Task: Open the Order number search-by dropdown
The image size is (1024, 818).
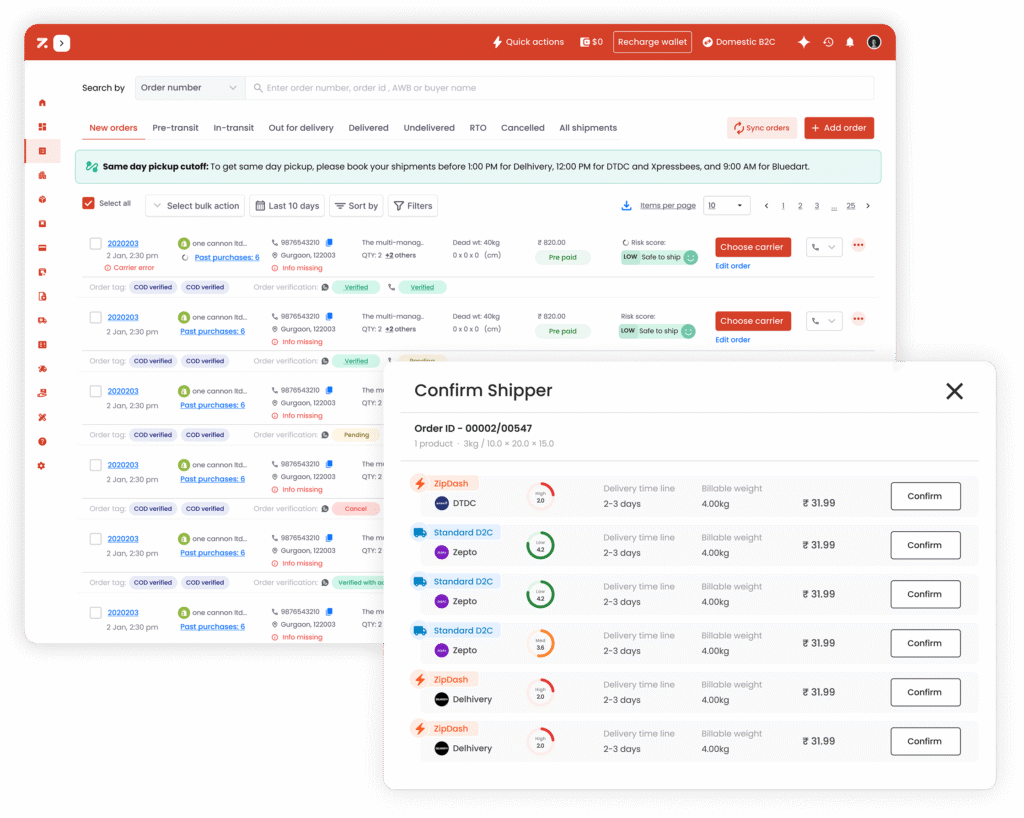Action: [190, 88]
